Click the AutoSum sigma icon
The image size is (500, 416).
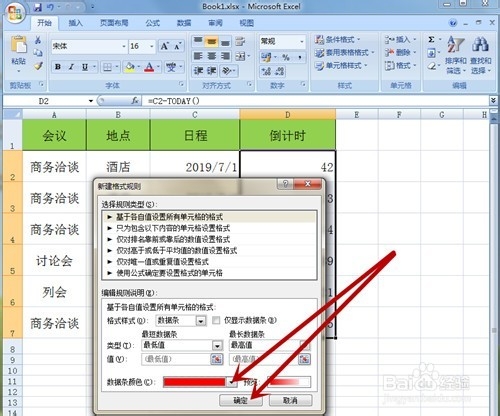(x=431, y=40)
